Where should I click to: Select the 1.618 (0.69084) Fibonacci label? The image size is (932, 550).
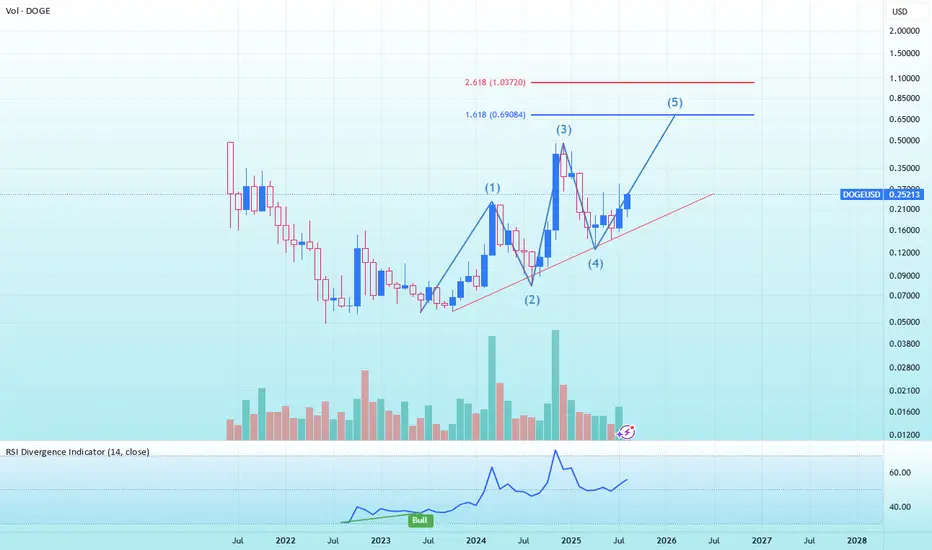pos(495,115)
